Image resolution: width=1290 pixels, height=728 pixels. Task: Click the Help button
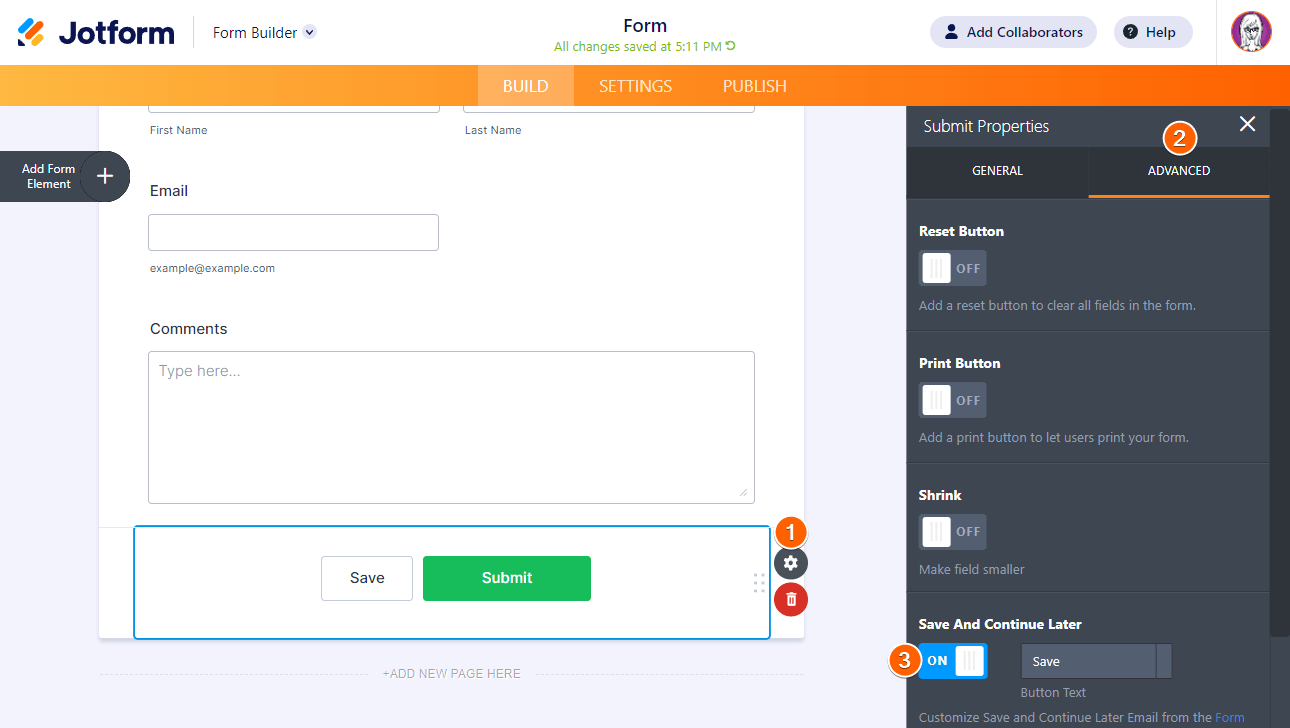1153,32
